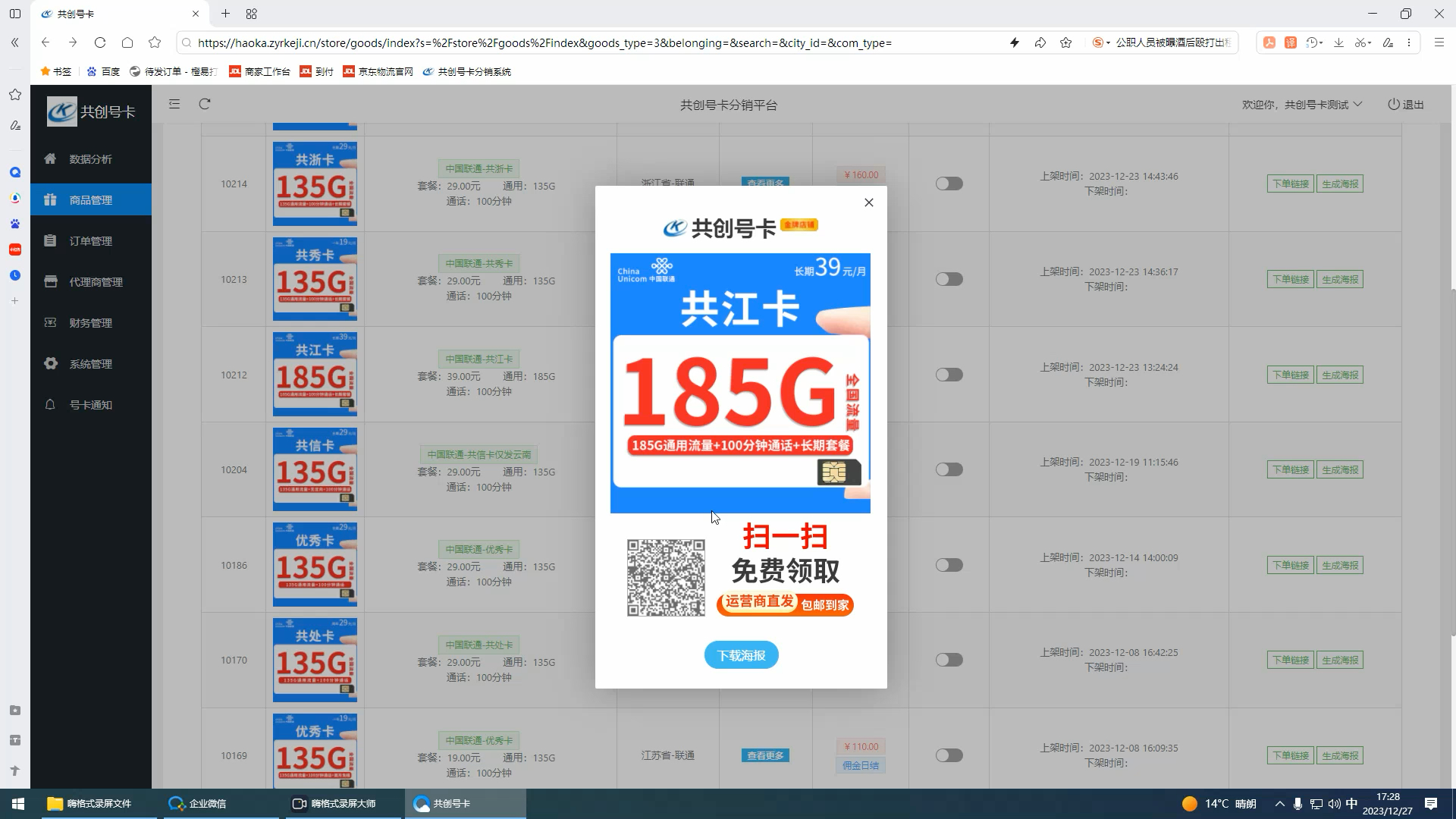
Task: Click 下单链接 for goods 10213
Action: pyautogui.click(x=1291, y=279)
